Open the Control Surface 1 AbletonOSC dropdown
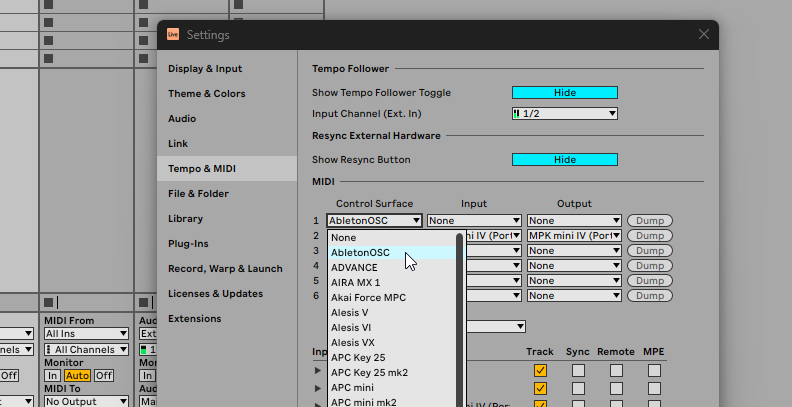This screenshot has height=407, width=792. [374, 221]
